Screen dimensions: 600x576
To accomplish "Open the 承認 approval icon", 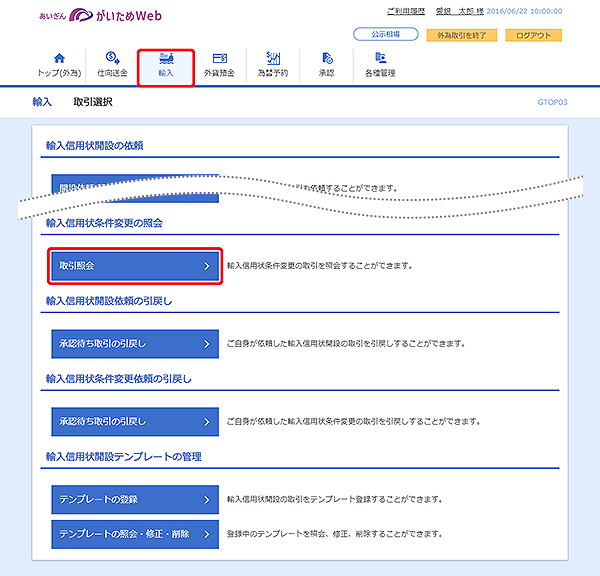I will [x=327, y=58].
